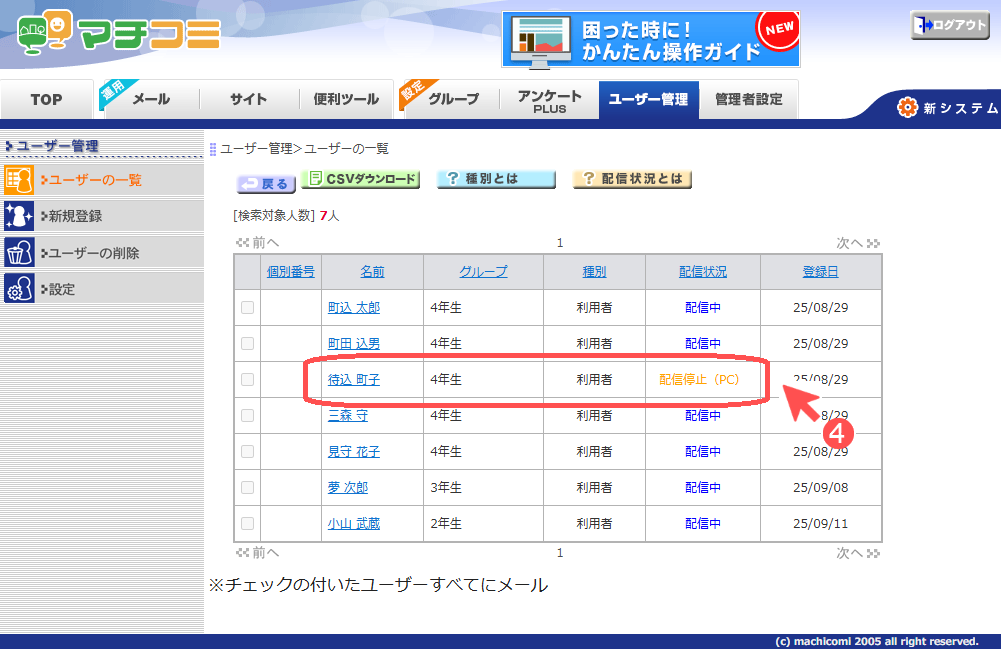Tick the checkbox for 町田 込男

[x=248, y=344]
